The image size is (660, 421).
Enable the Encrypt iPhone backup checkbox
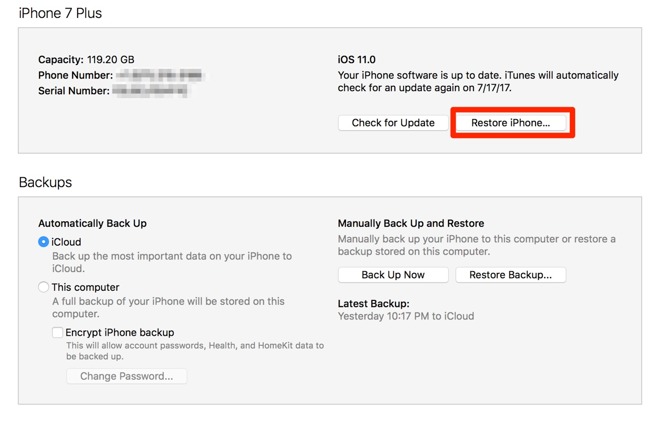[59, 332]
